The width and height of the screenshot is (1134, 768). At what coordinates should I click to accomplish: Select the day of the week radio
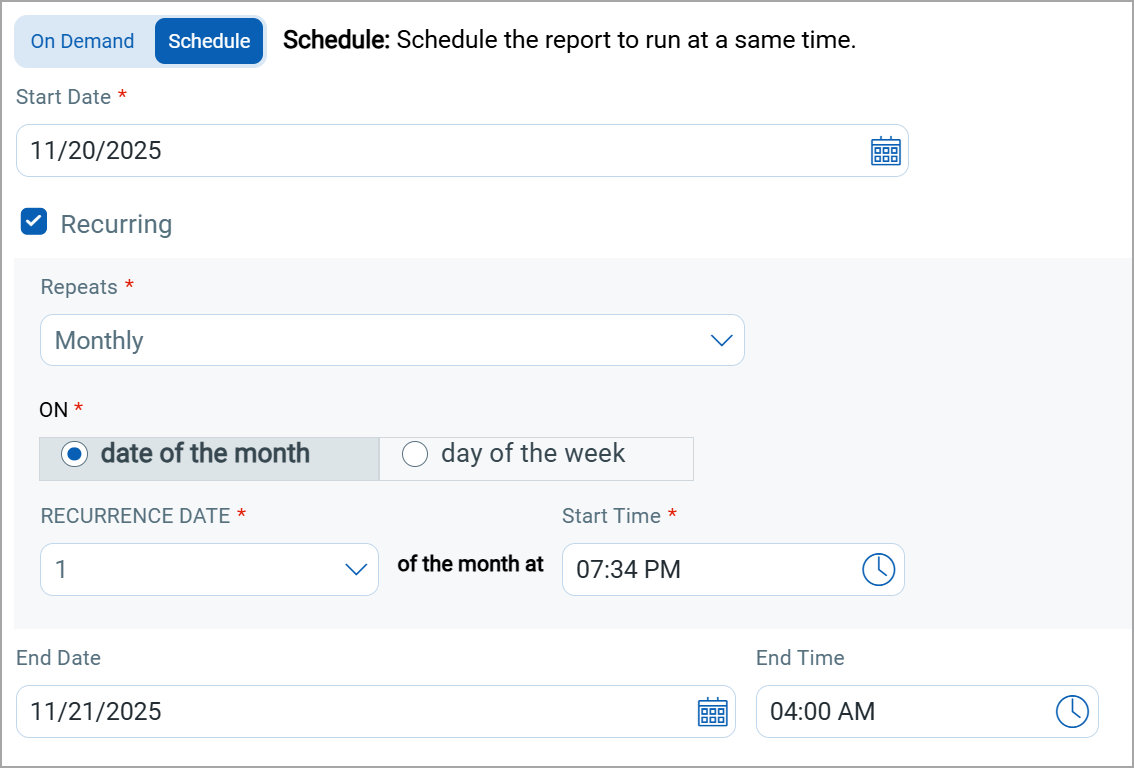click(414, 454)
